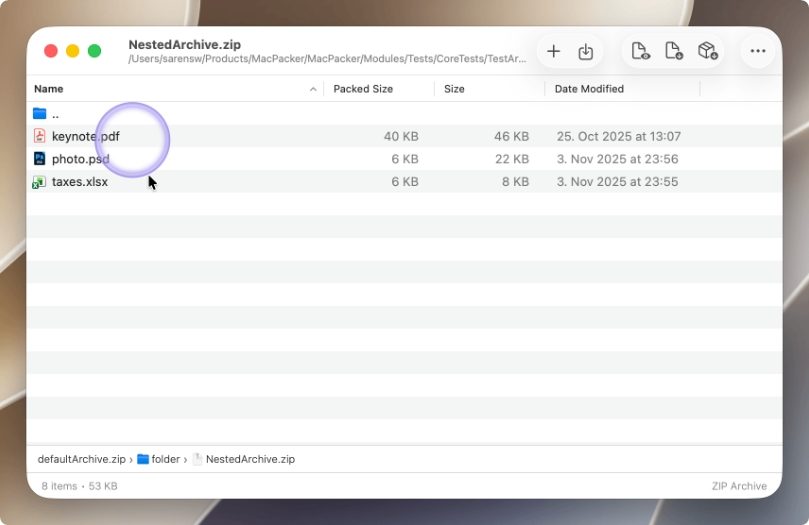This screenshot has height=525, width=809.
Task: Click the 6 KB packed size of taxes.xlsx
Action: (404, 182)
